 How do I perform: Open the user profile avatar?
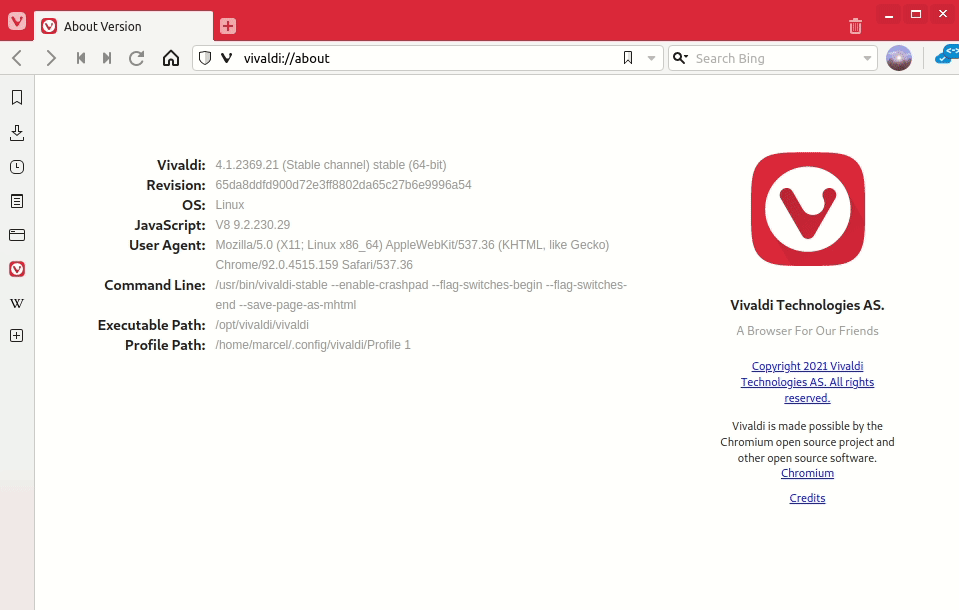(x=899, y=58)
